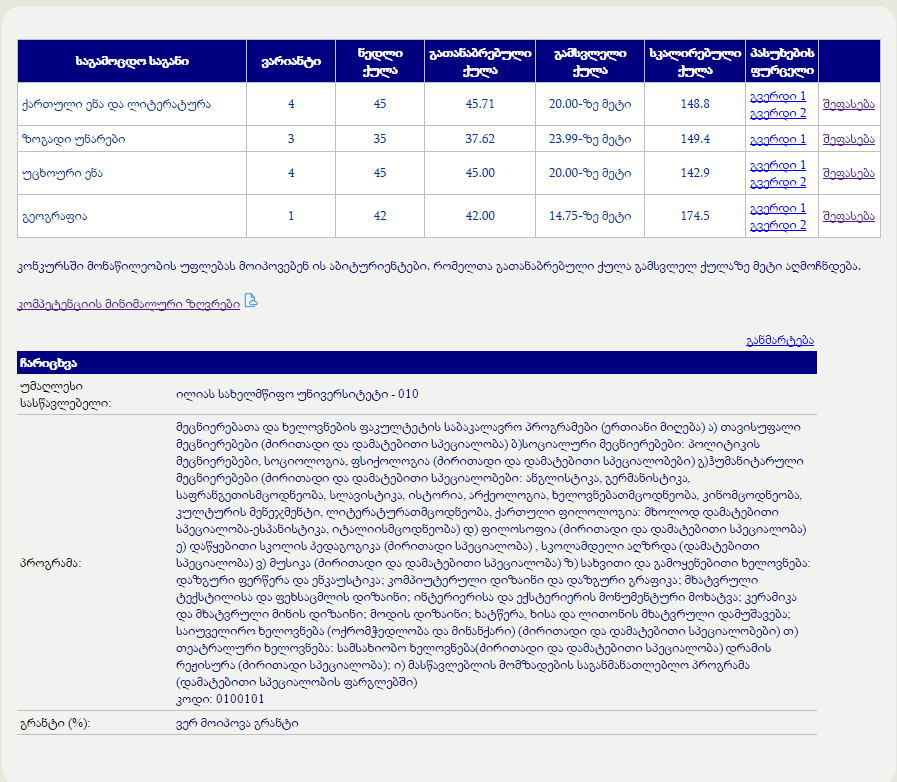Click passing score 14.75-ზე მეტი
Screen dimensions: 897x782
point(590,216)
